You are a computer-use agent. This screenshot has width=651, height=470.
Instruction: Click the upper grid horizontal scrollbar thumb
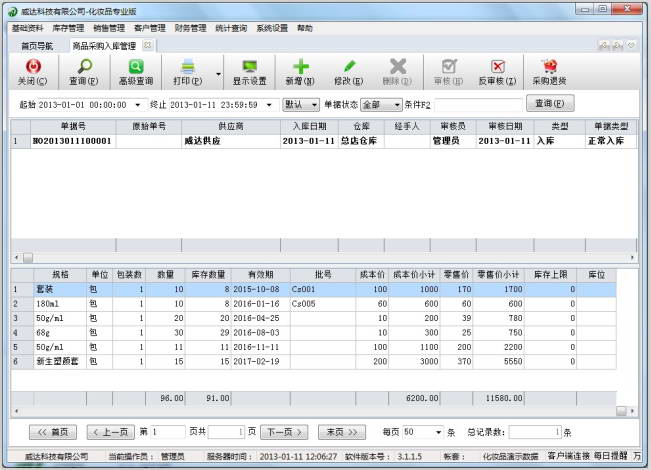click(x=28, y=258)
